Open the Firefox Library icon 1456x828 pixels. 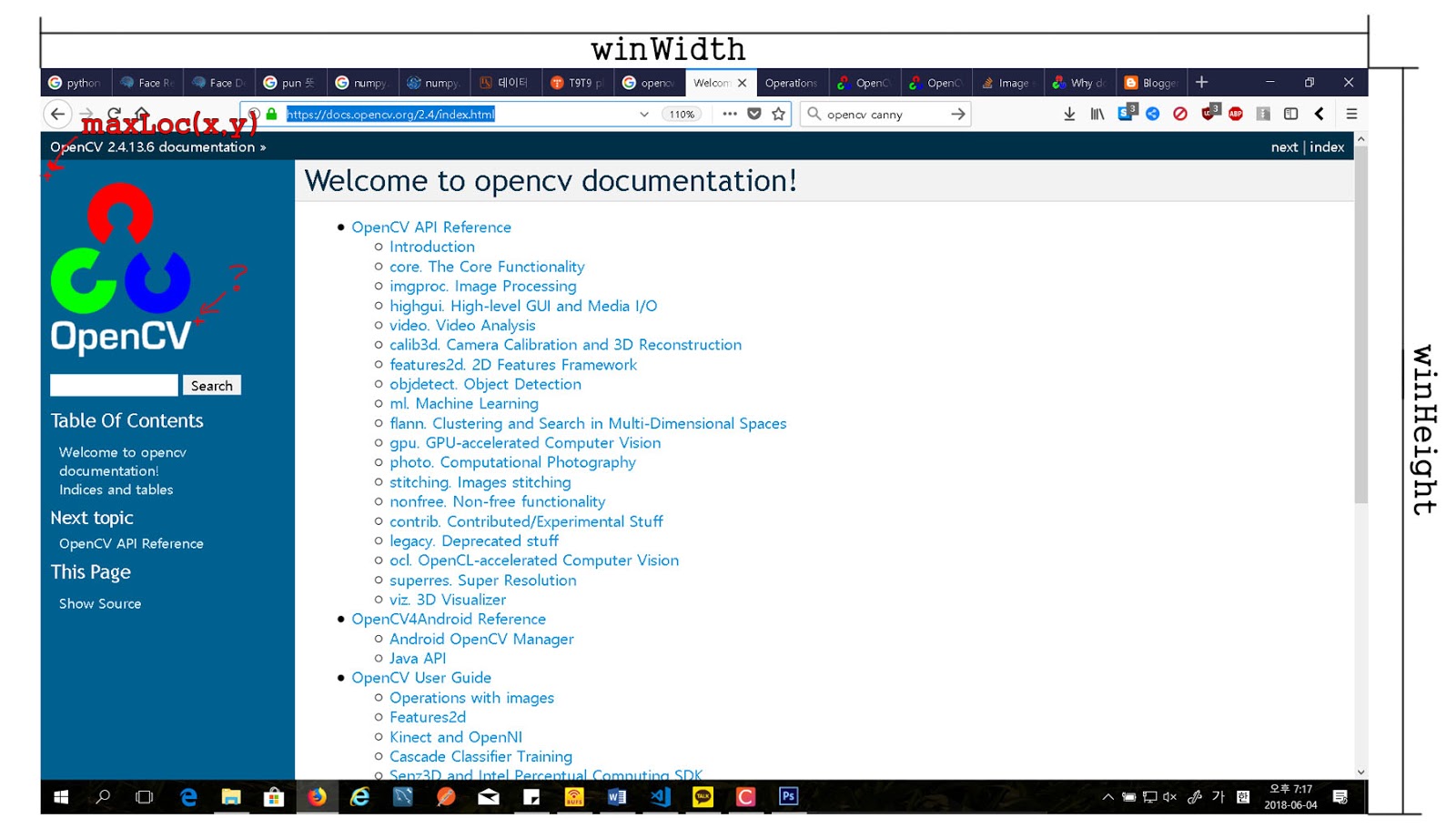tap(1096, 114)
